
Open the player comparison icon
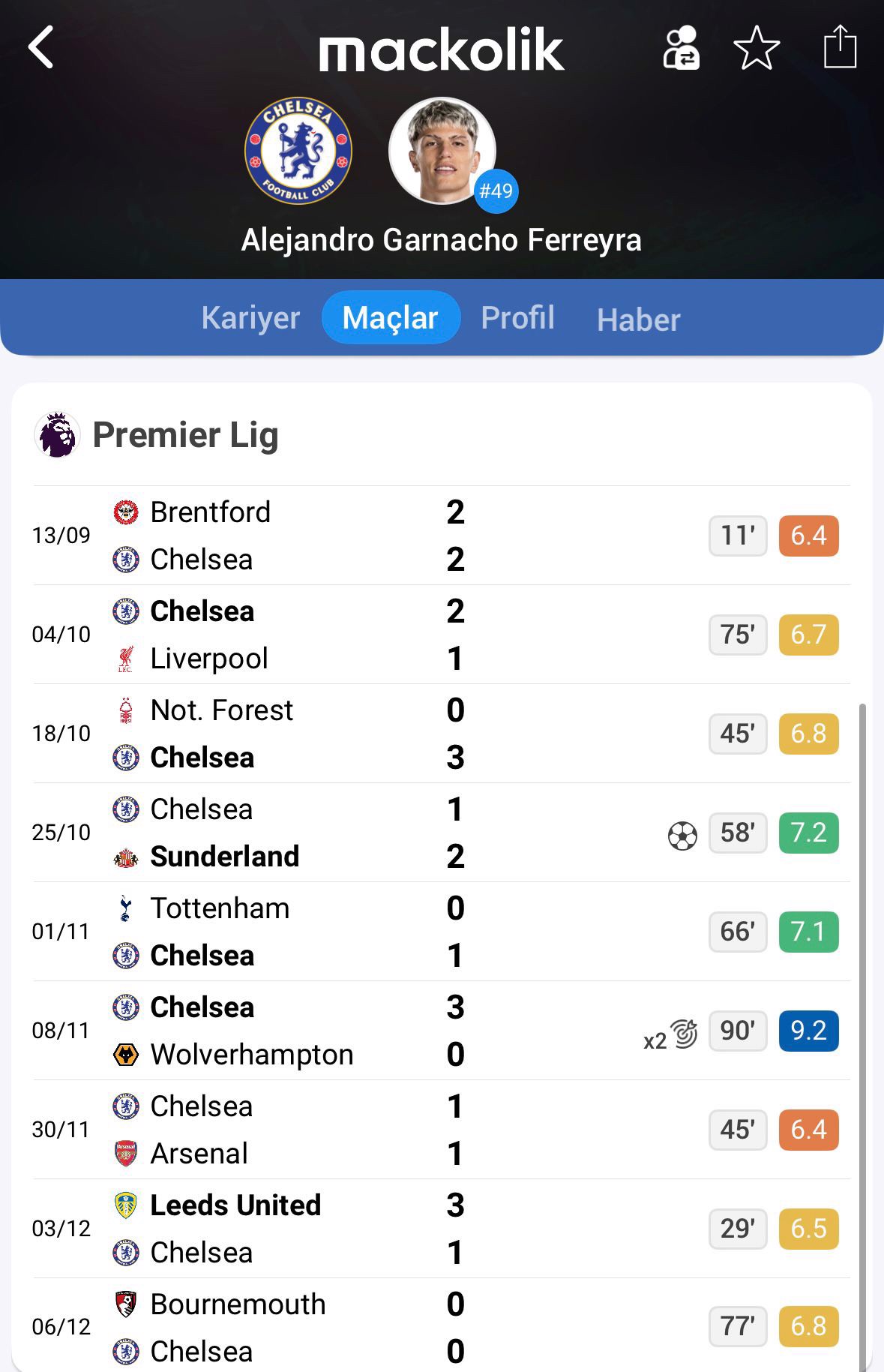[681, 48]
